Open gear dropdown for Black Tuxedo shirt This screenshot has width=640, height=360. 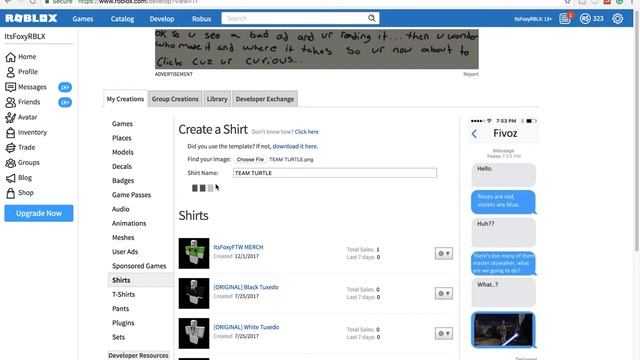444,293
